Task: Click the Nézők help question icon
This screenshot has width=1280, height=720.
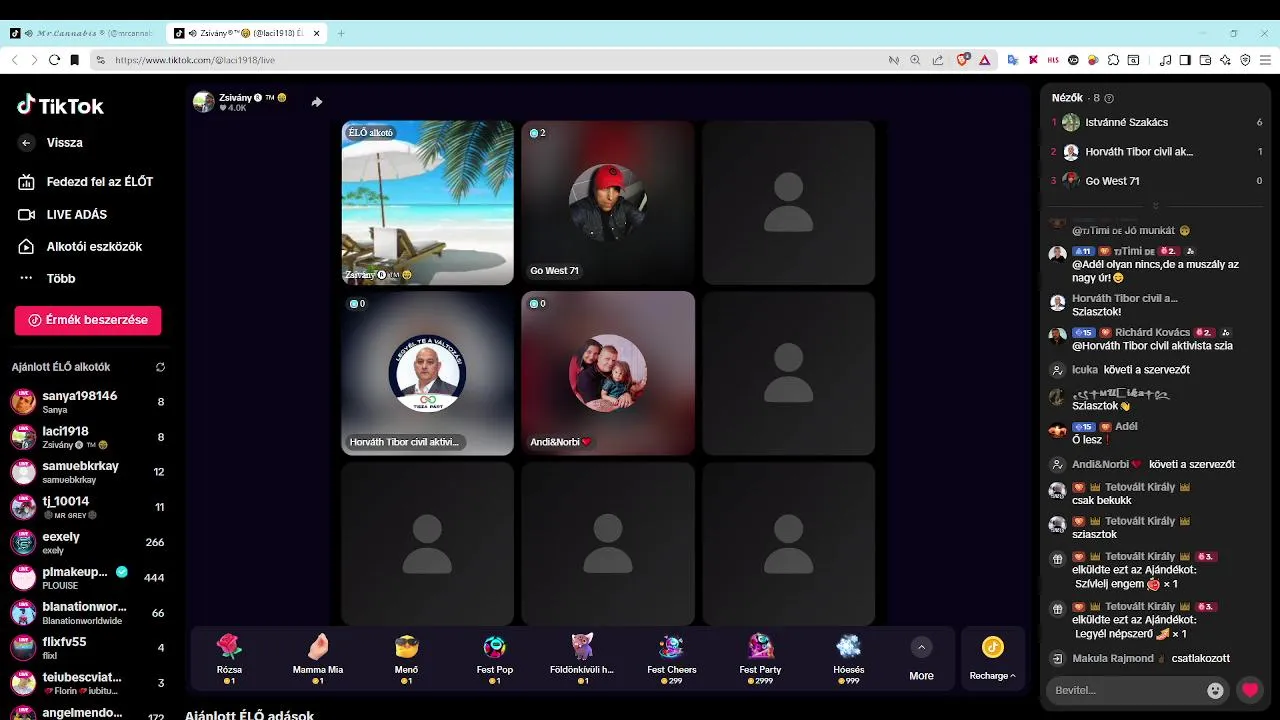Action: coord(1109,98)
